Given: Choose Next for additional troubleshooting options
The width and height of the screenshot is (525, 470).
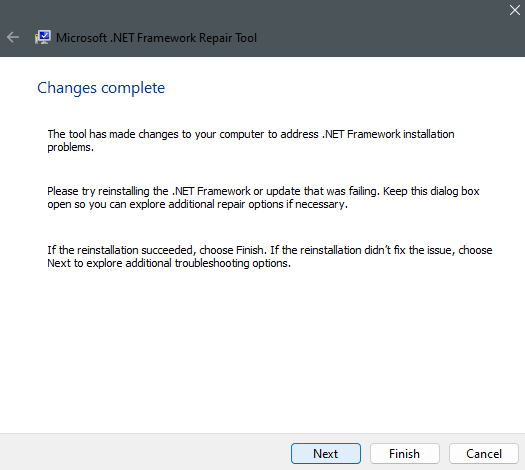Looking at the screenshot, I should 326,454.
